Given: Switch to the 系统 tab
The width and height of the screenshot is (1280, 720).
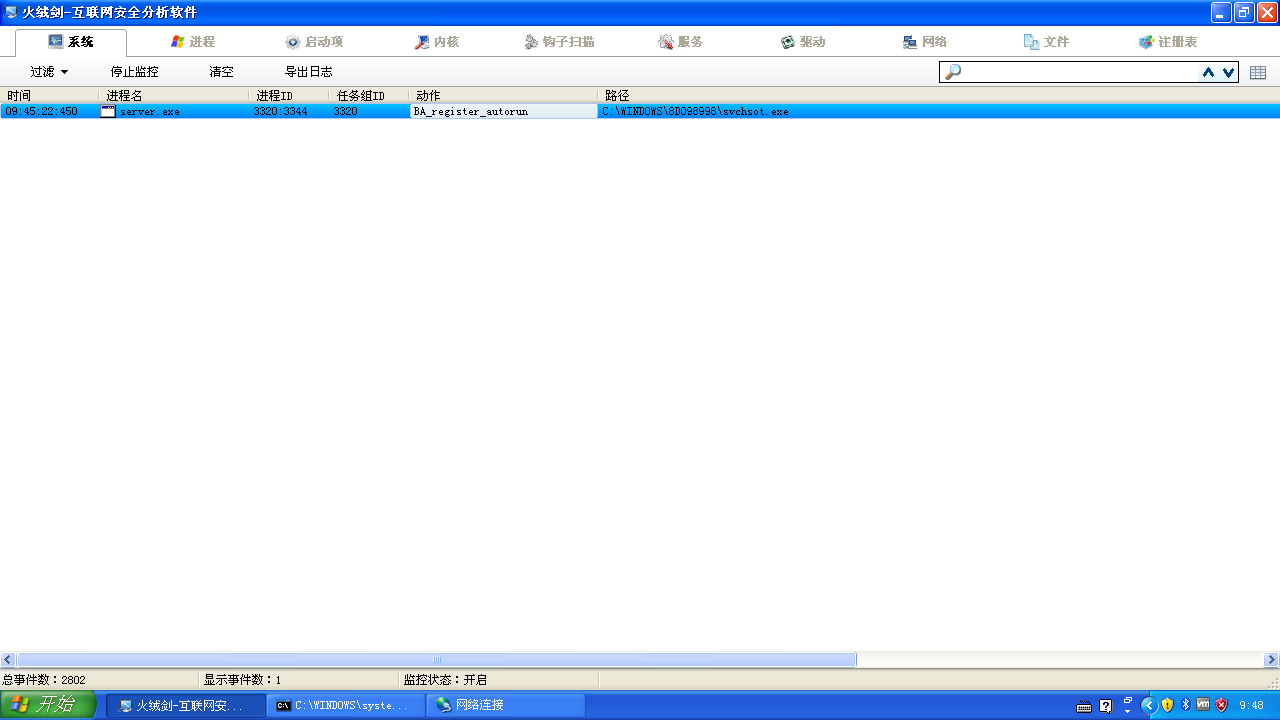Looking at the screenshot, I should 71,42.
